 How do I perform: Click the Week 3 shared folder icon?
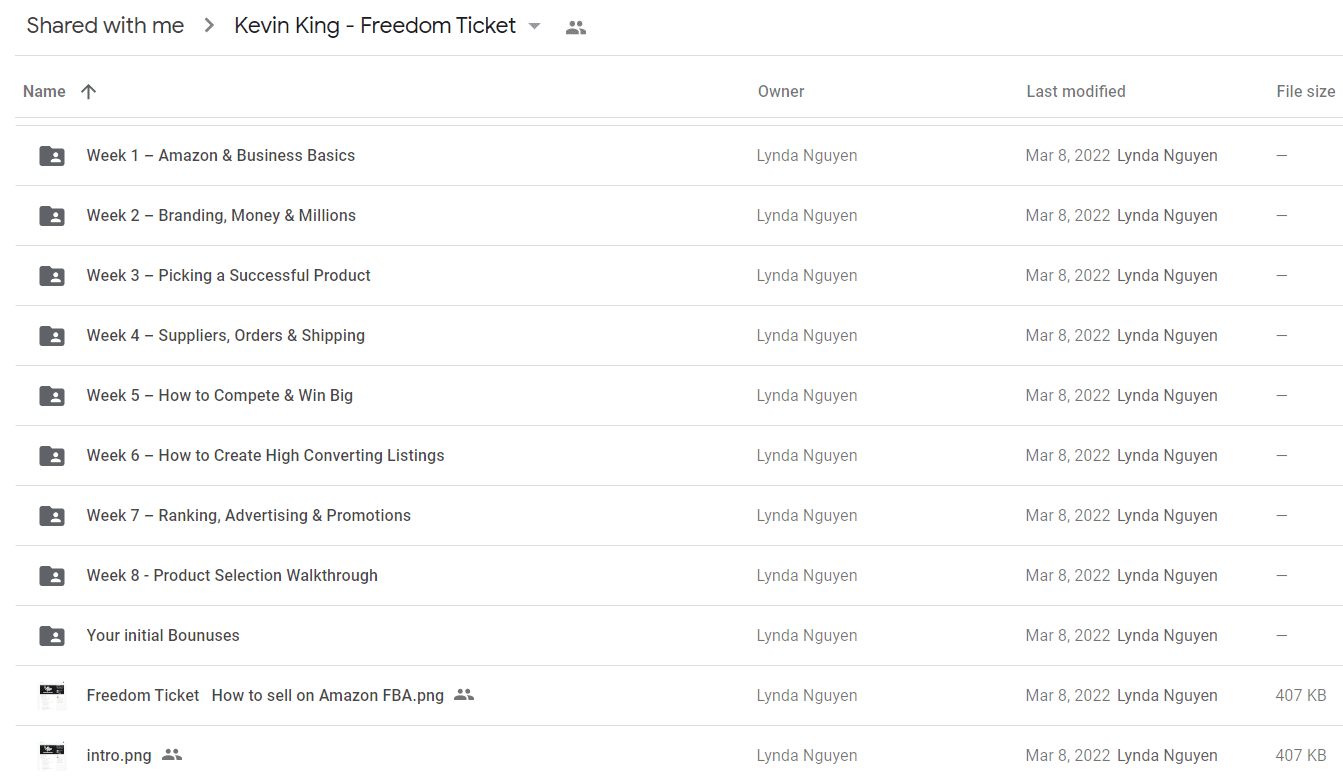52,276
